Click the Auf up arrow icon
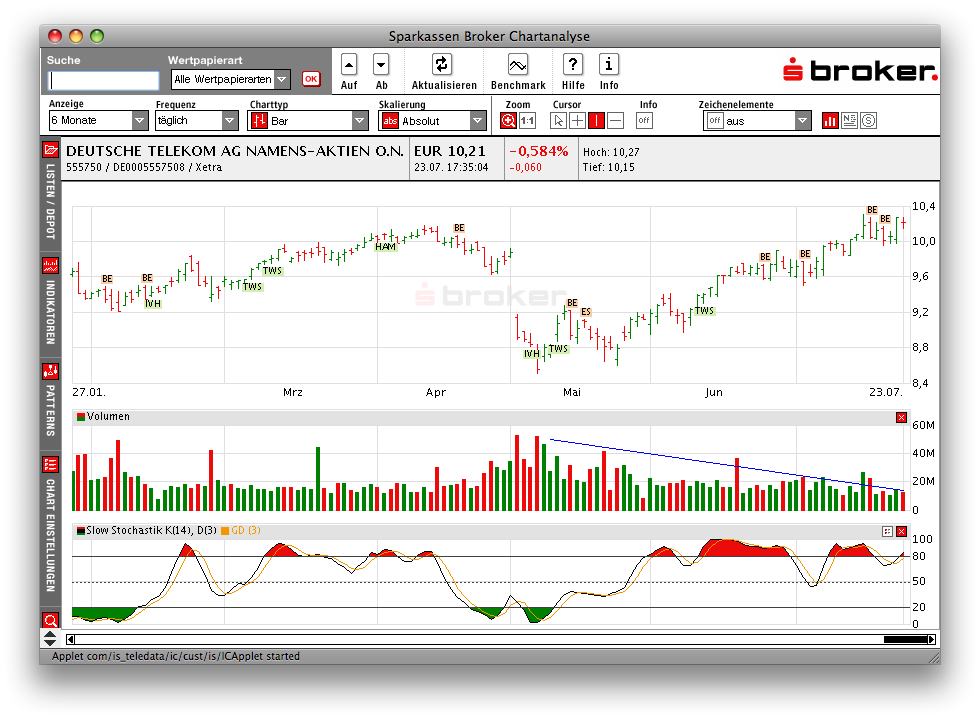980x719 pixels. point(349,65)
